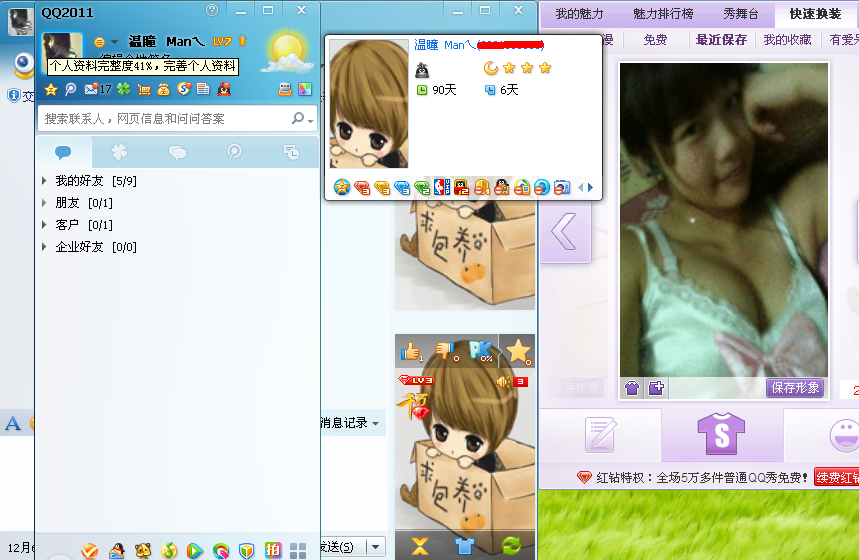Screen dimensions: 859x560
Task: Open the 最近保存 sub-tab
Action: click(x=721, y=39)
